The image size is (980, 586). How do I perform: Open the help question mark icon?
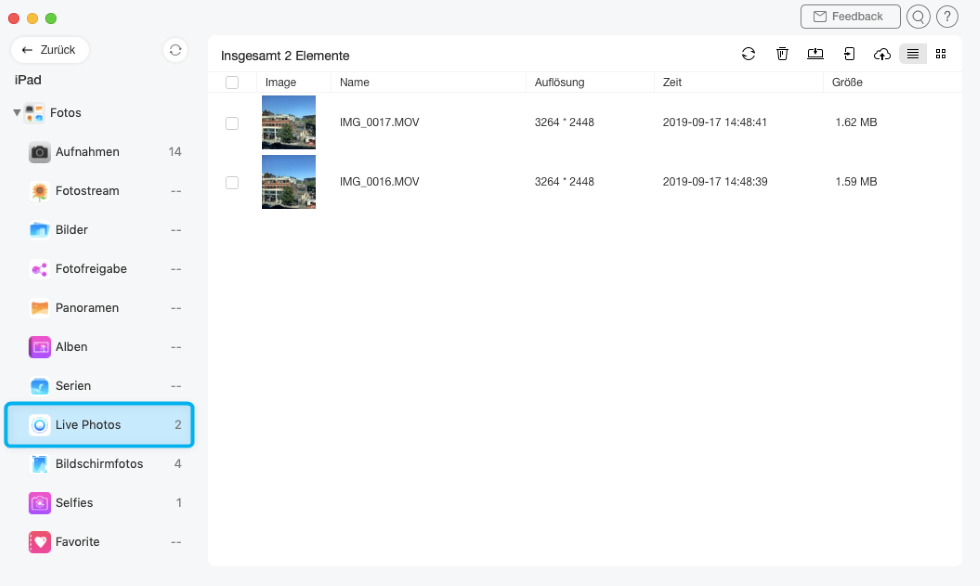click(x=947, y=17)
